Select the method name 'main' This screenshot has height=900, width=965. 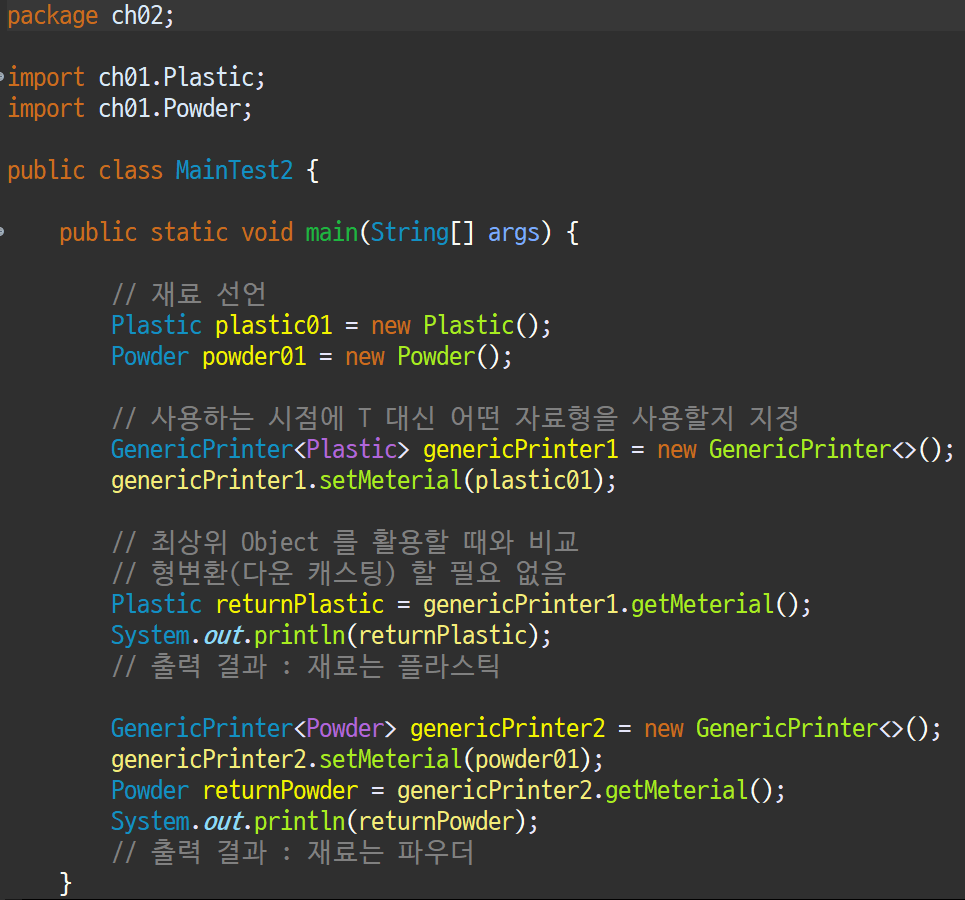(332, 232)
